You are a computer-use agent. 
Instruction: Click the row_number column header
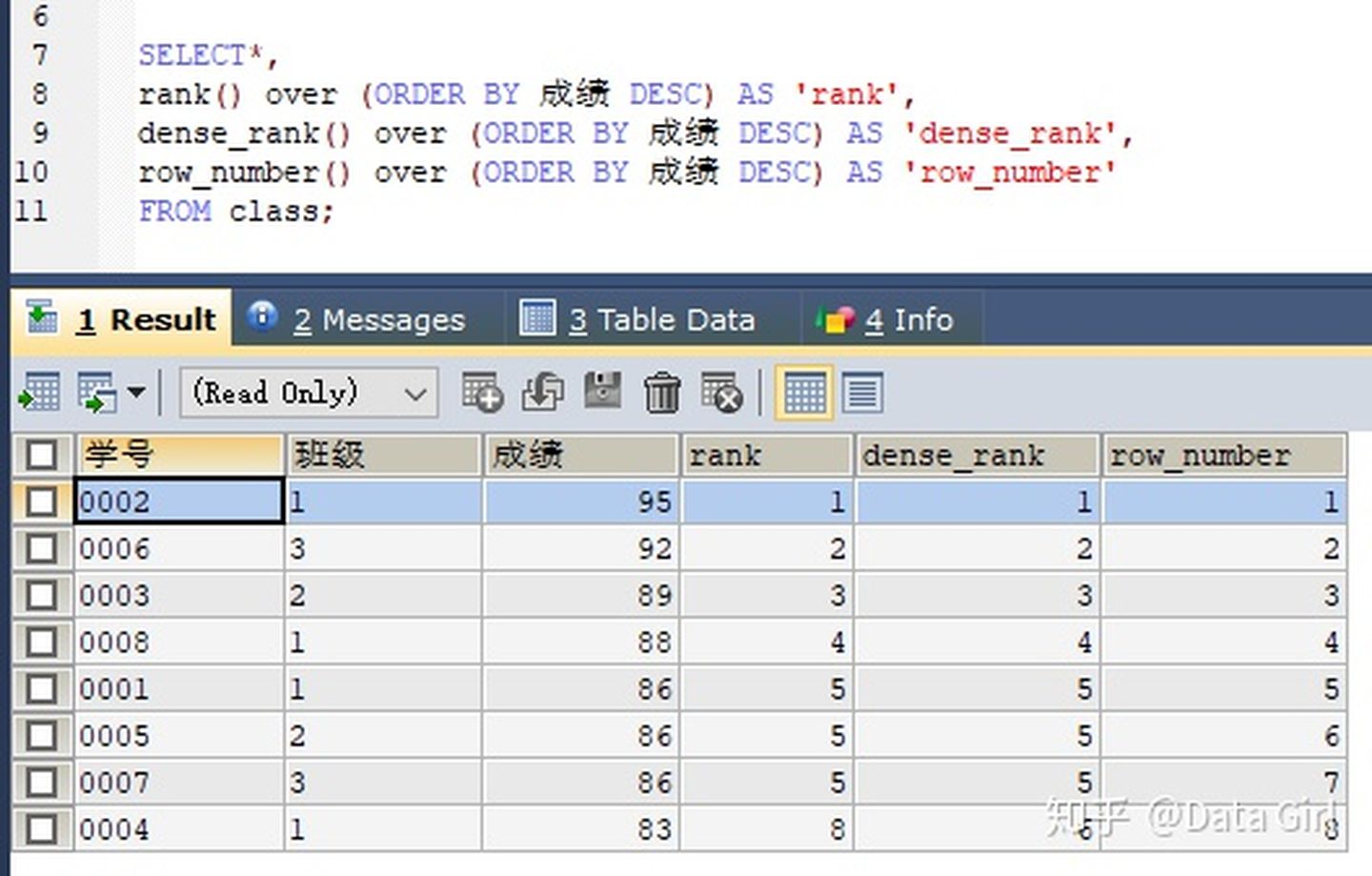point(1222,455)
